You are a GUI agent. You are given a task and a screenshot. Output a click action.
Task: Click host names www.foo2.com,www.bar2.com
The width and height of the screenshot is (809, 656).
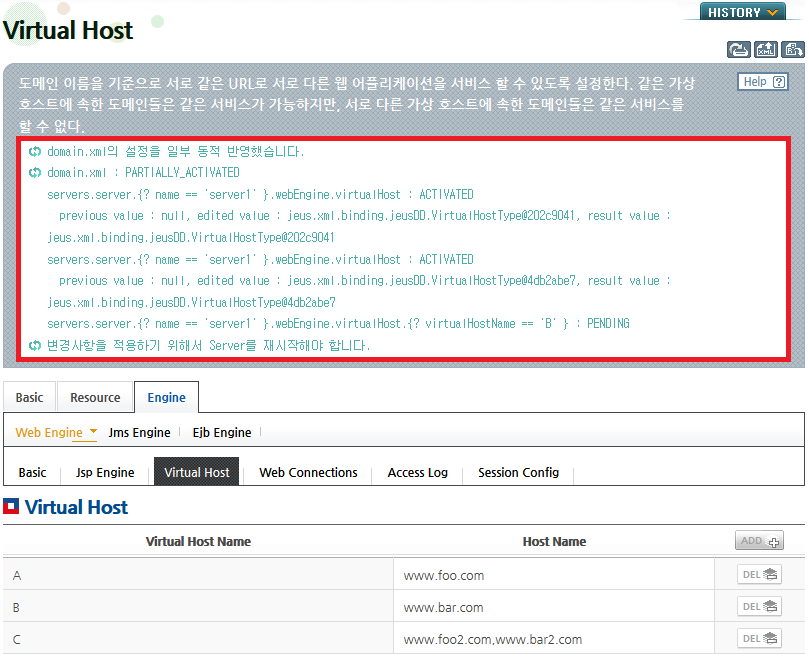pyautogui.click(x=493, y=639)
